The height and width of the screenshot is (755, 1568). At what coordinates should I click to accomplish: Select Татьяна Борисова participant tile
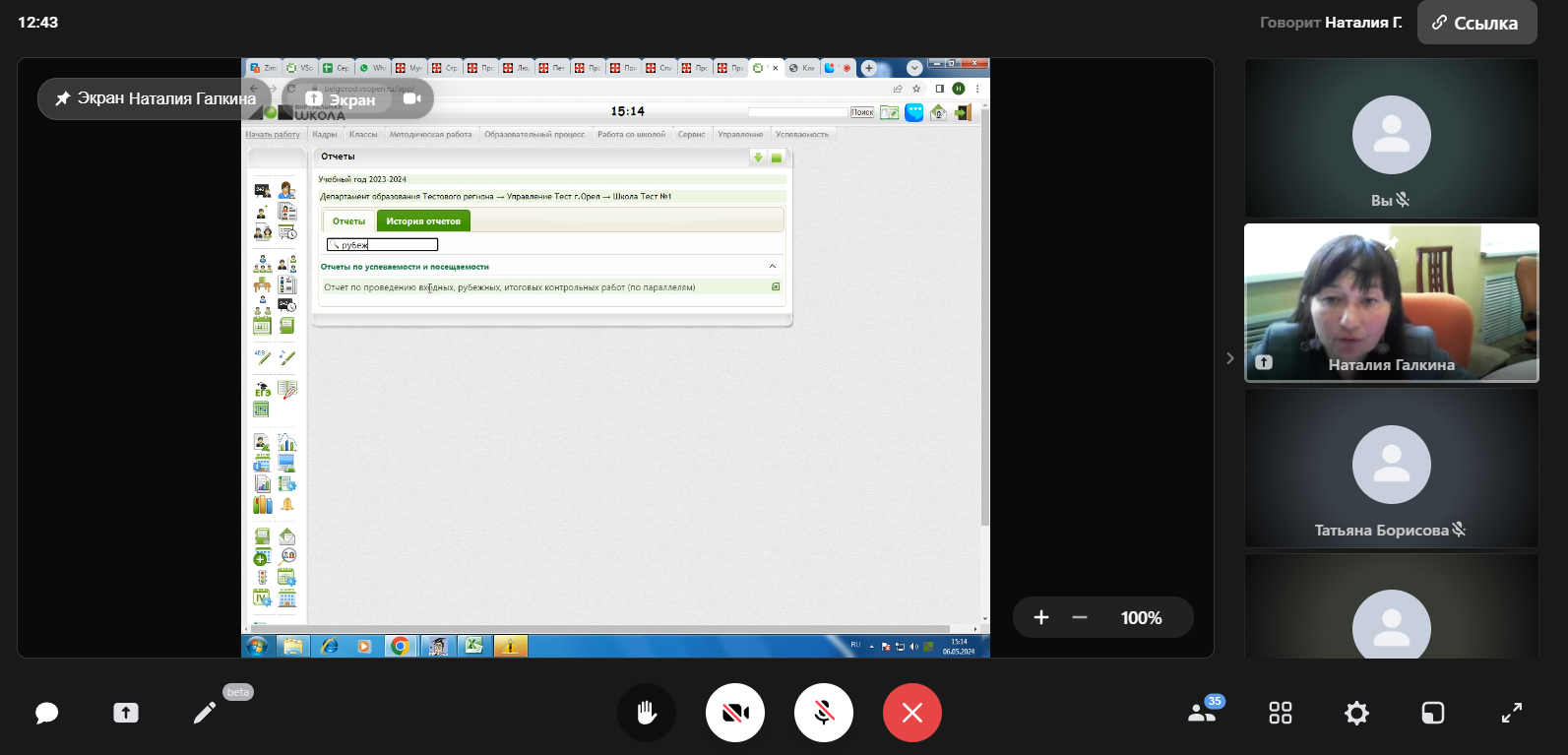[x=1391, y=468]
